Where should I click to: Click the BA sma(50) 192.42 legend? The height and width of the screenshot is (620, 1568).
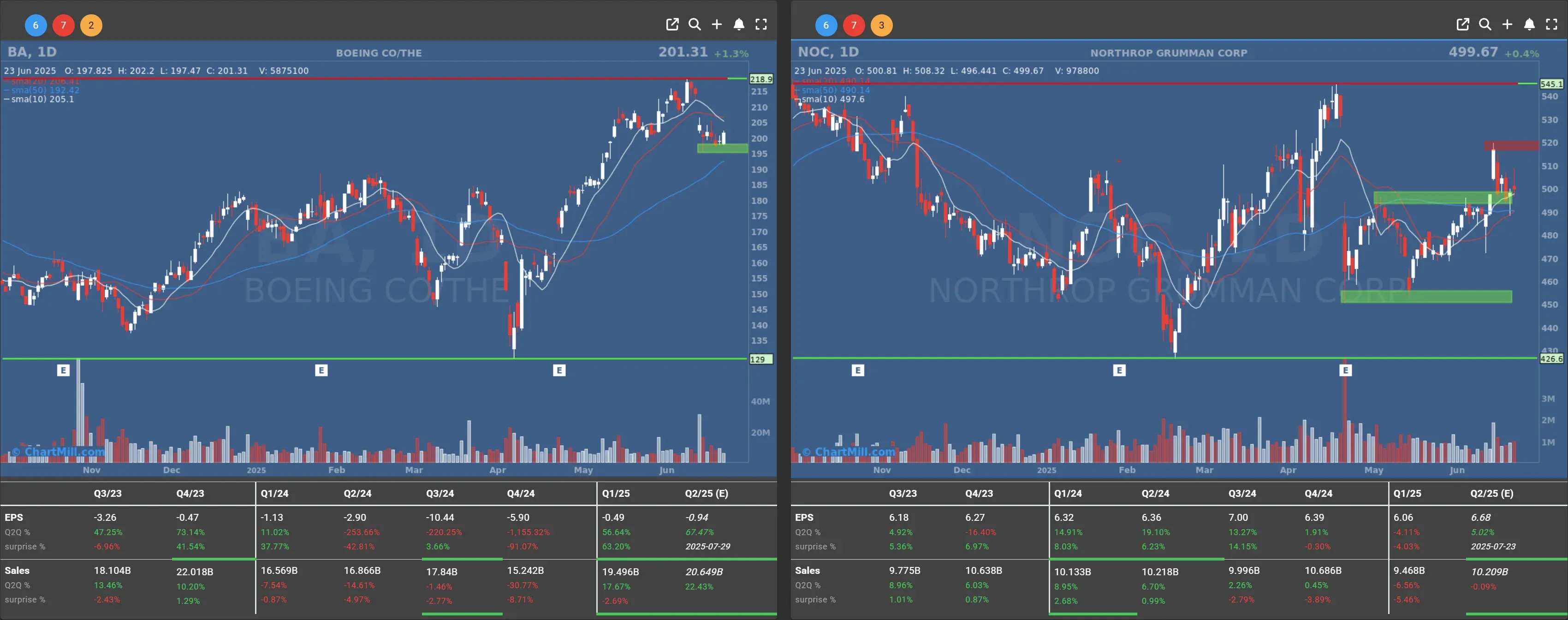(42, 90)
